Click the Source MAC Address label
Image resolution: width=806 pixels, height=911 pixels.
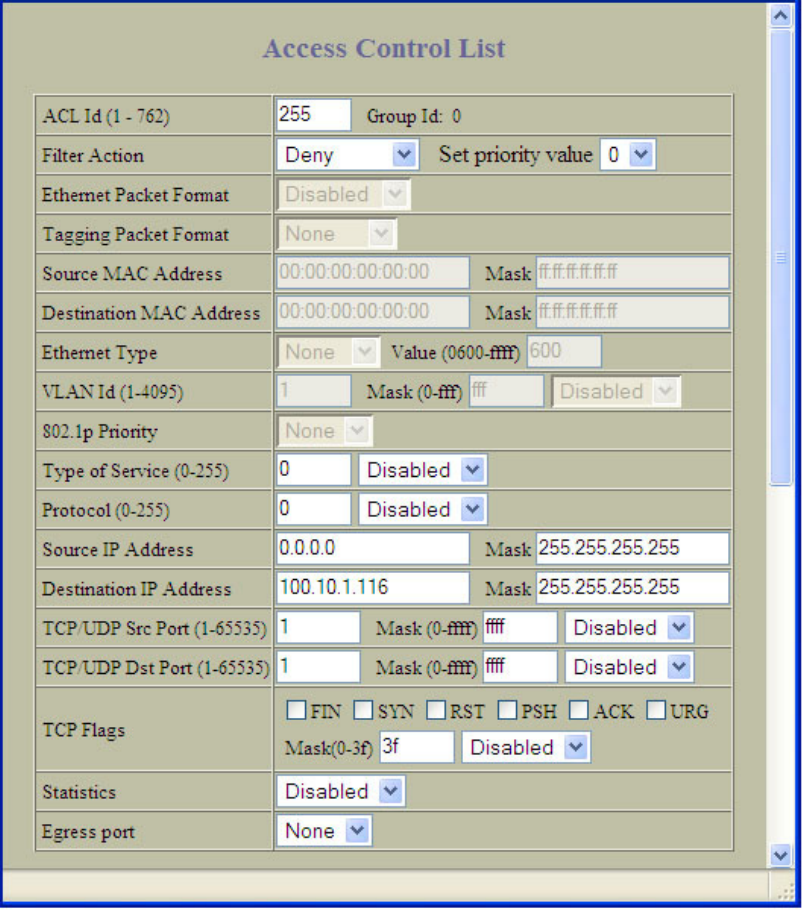(x=132, y=274)
